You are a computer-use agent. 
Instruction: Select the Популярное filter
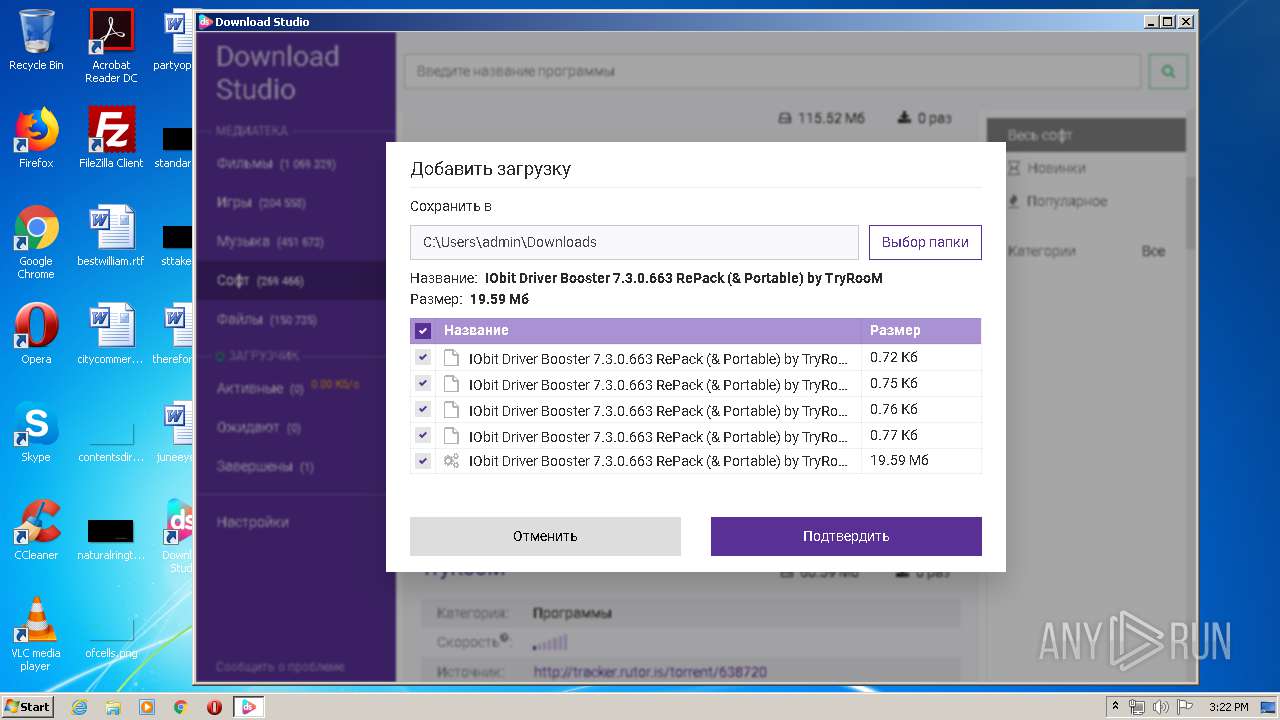(1057, 201)
